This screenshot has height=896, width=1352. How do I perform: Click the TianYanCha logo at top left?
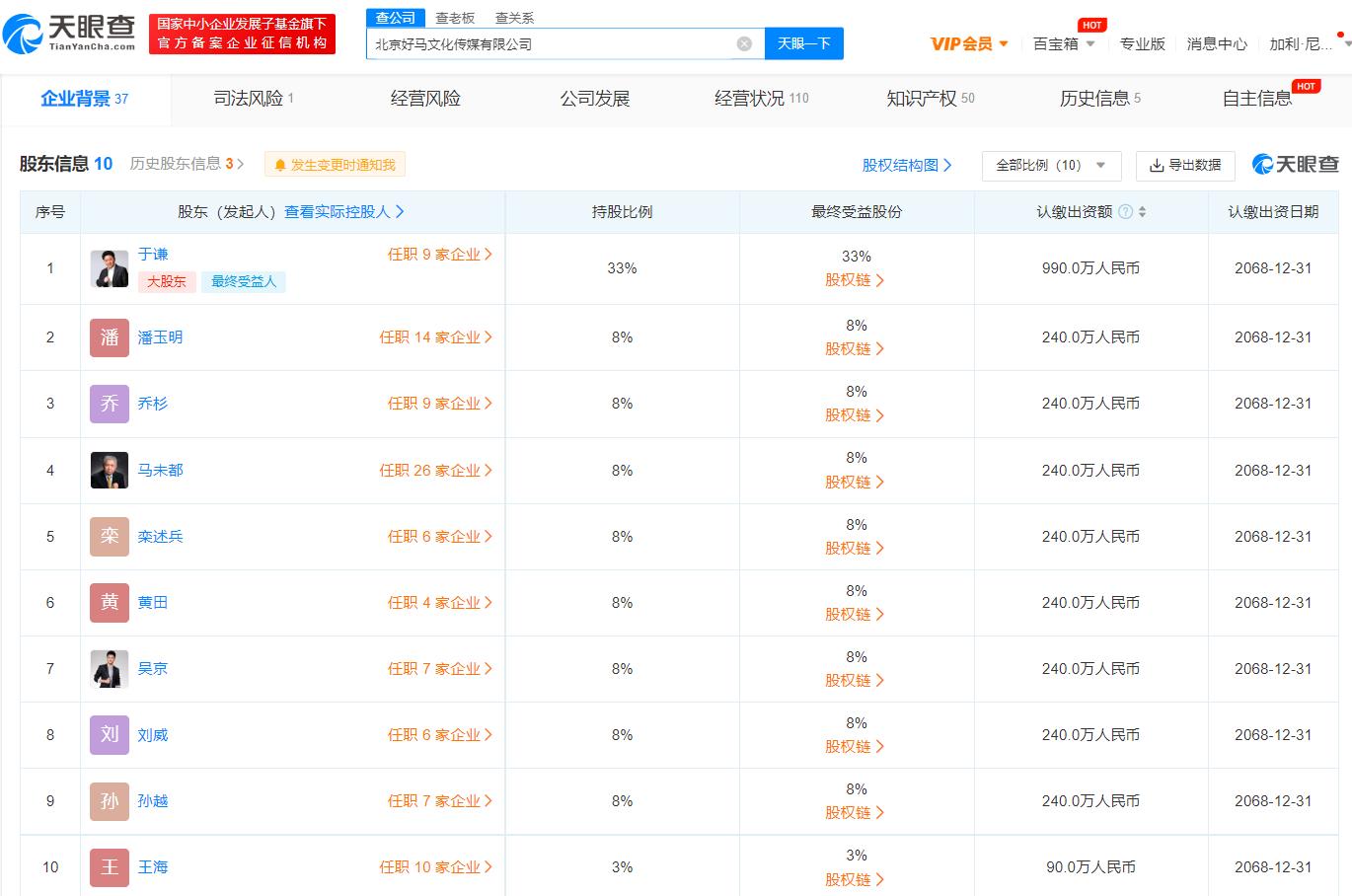tap(70, 35)
